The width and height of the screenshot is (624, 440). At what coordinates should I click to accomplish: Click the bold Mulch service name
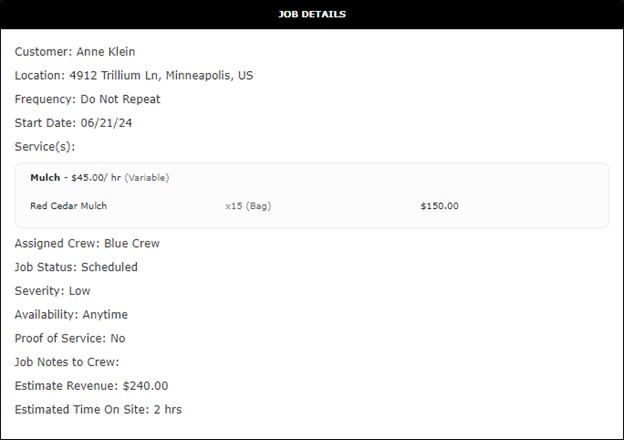coord(45,178)
